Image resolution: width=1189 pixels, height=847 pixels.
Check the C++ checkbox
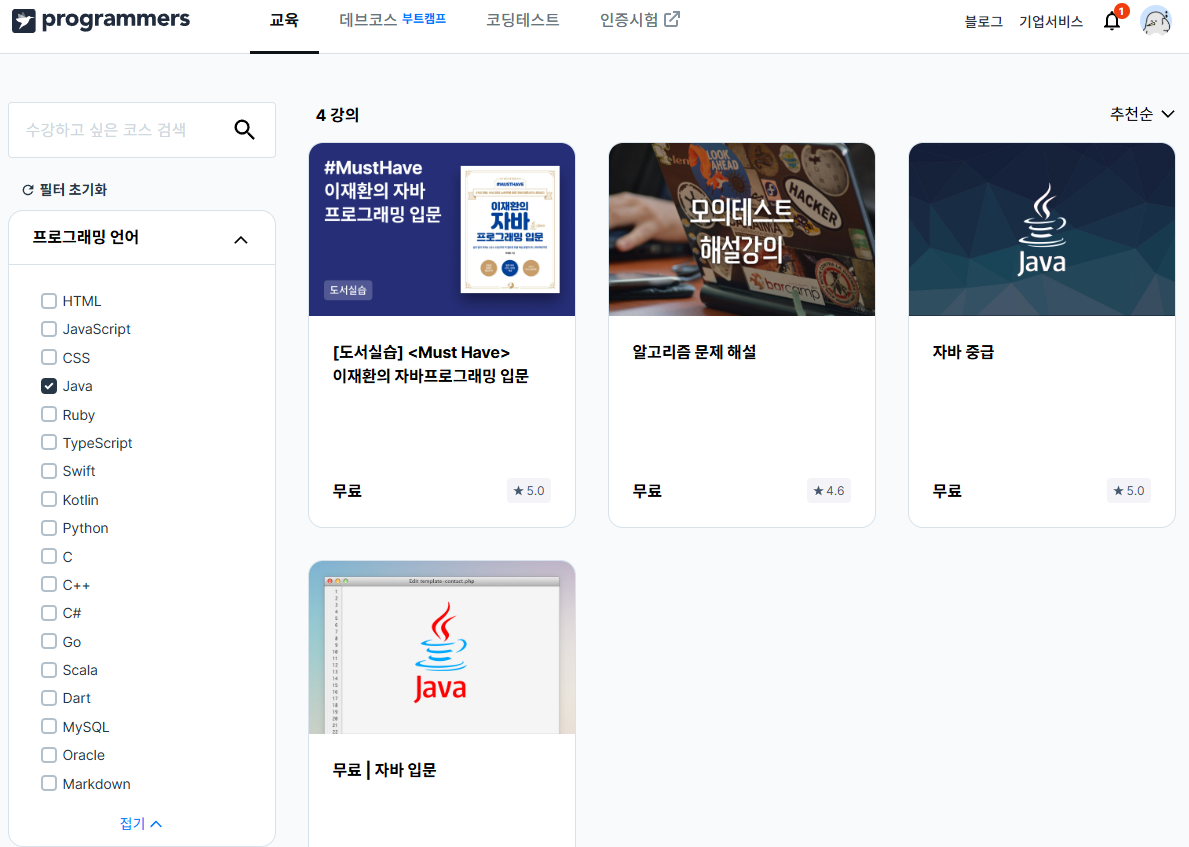[49, 585]
